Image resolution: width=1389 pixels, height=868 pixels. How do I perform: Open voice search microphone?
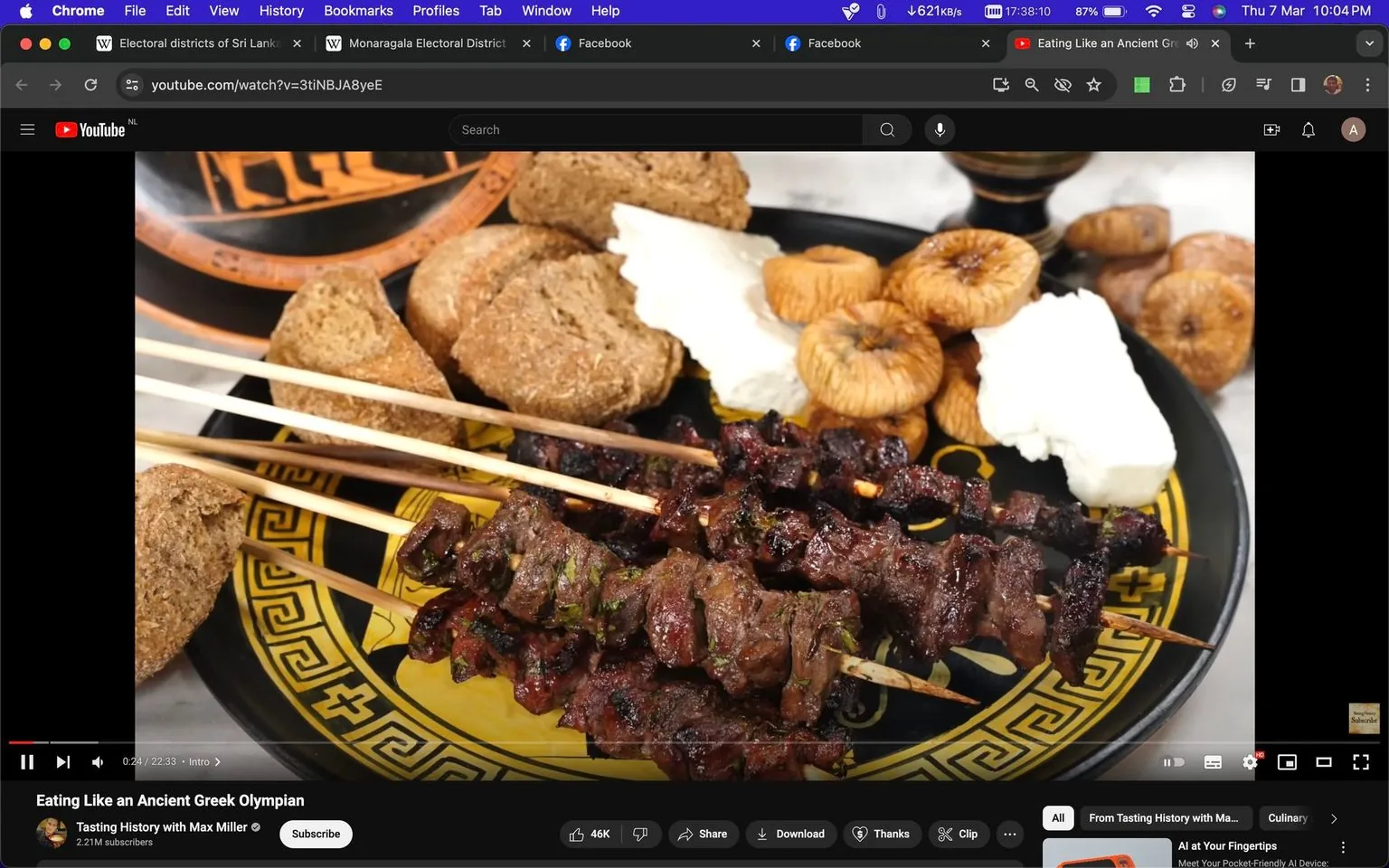[x=940, y=129]
